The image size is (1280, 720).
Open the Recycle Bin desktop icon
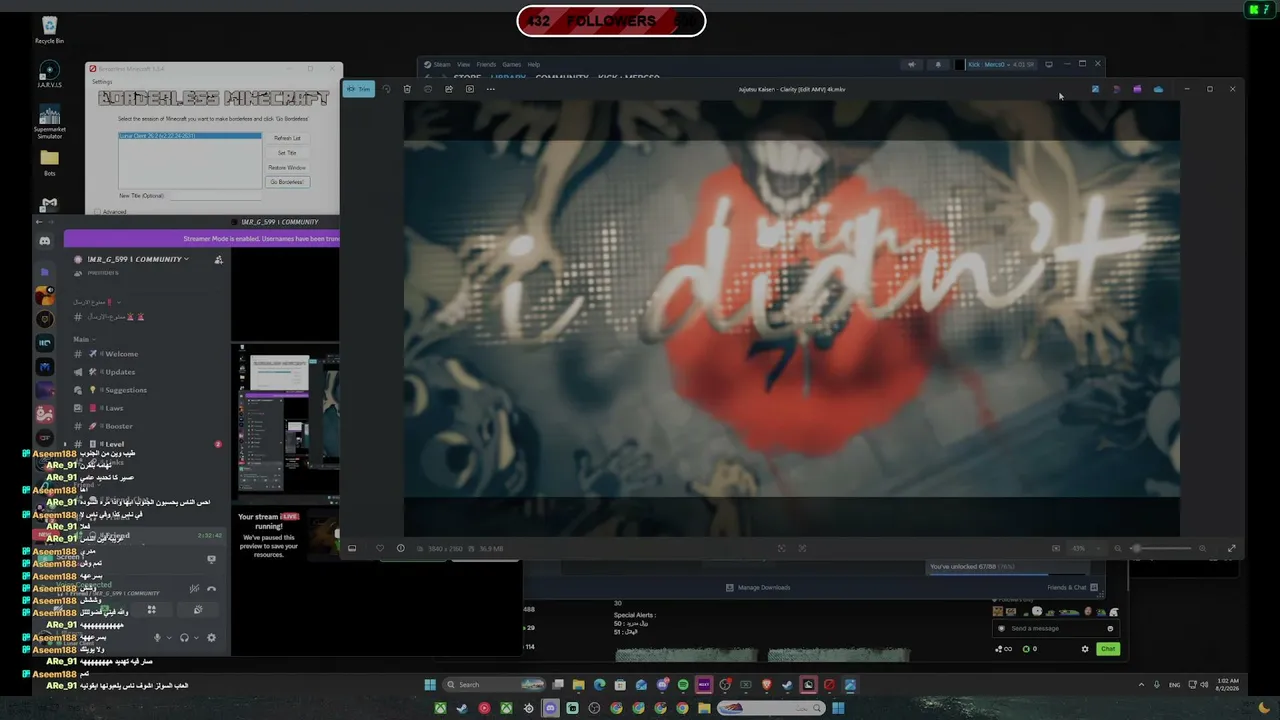49,29
